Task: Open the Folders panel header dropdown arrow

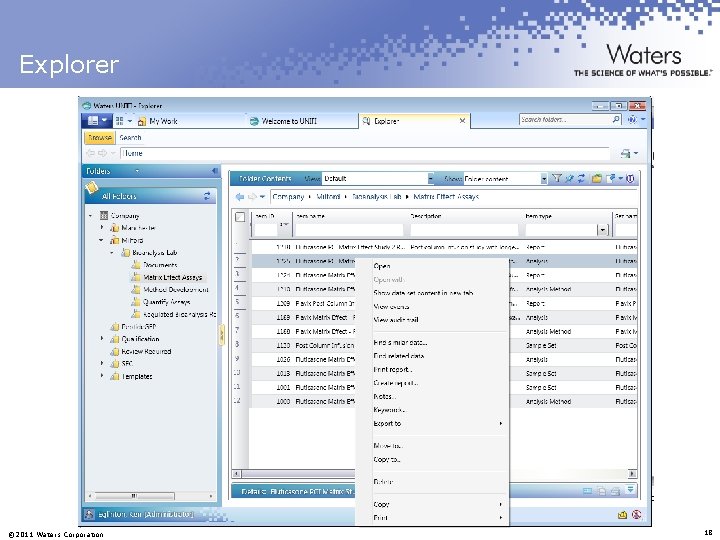Action: [x=137, y=171]
